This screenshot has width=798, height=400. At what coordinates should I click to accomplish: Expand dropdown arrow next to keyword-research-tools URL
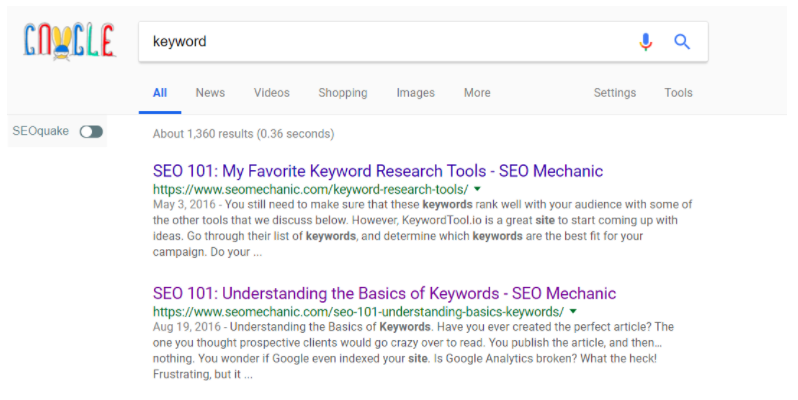click(477, 189)
